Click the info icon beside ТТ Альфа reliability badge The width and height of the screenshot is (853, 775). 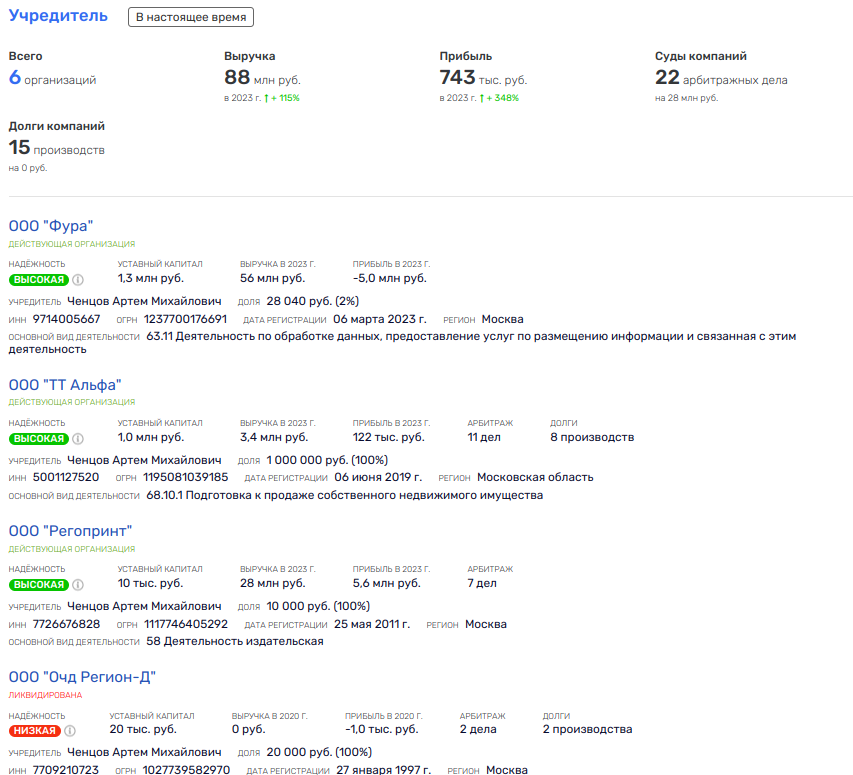pyautogui.click(x=78, y=438)
